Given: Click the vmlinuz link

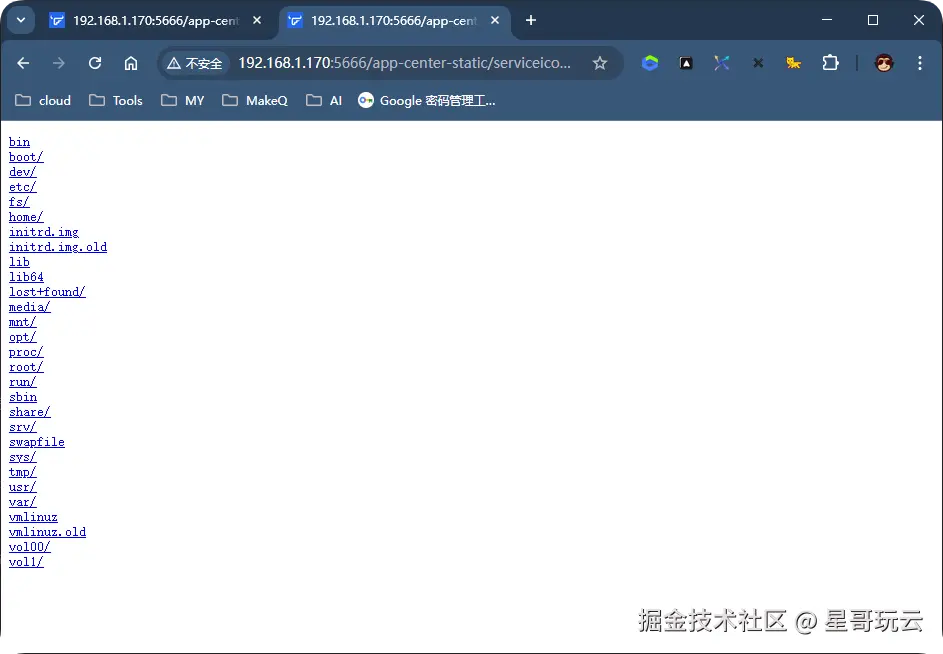Looking at the screenshot, I should (x=33, y=517).
